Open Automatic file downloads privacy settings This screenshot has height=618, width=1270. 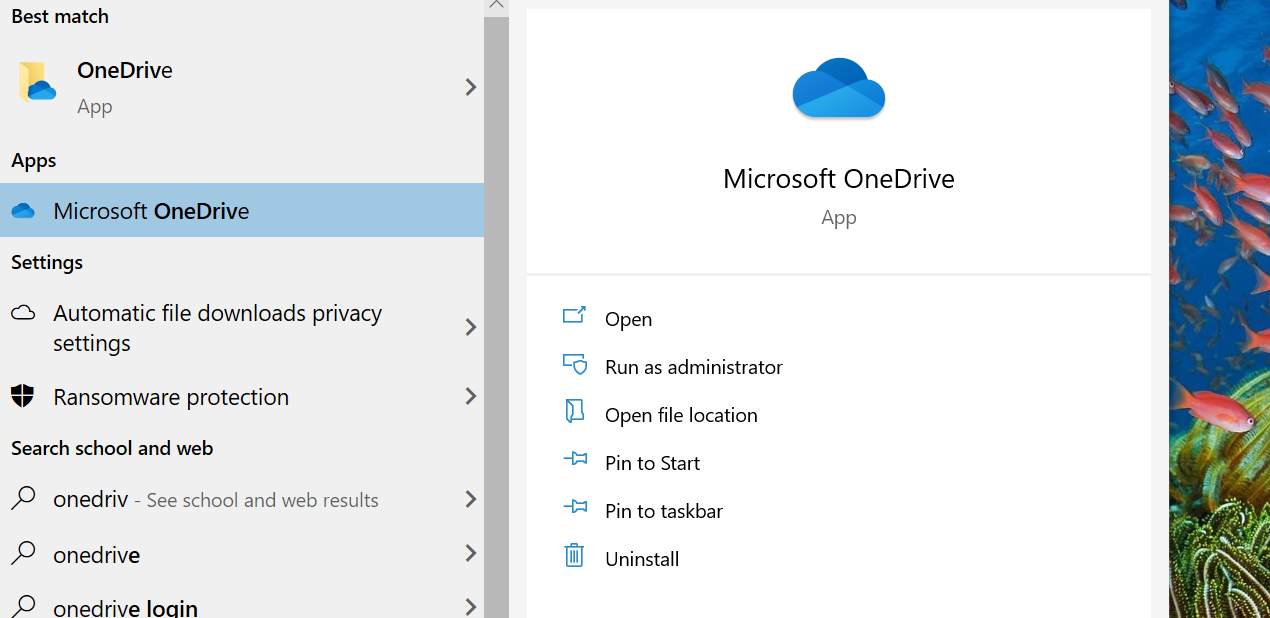242,327
